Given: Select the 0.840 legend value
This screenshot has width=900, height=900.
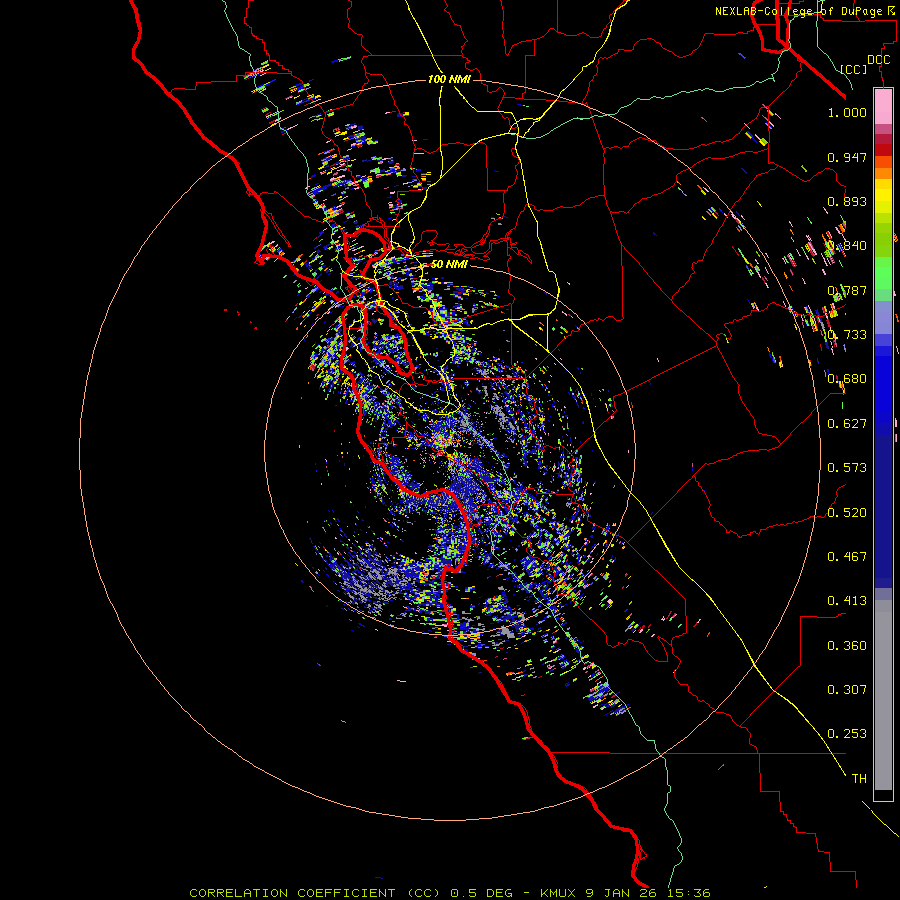Looking at the screenshot, I should click(847, 246).
